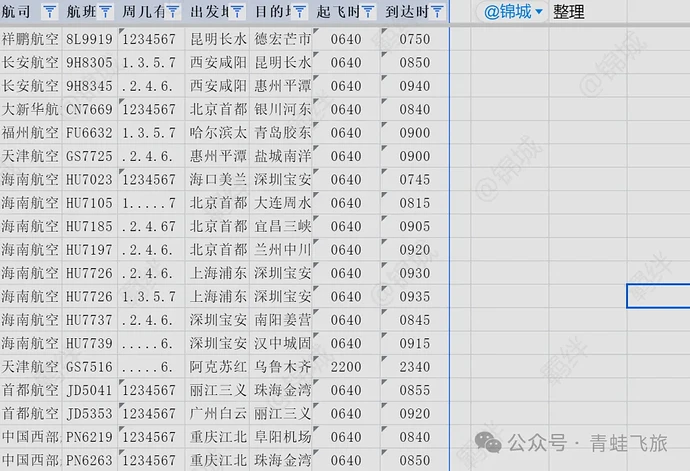Click arrival time cell 0935
Image resolution: width=690 pixels, height=471 pixels.
(x=415, y=296)
